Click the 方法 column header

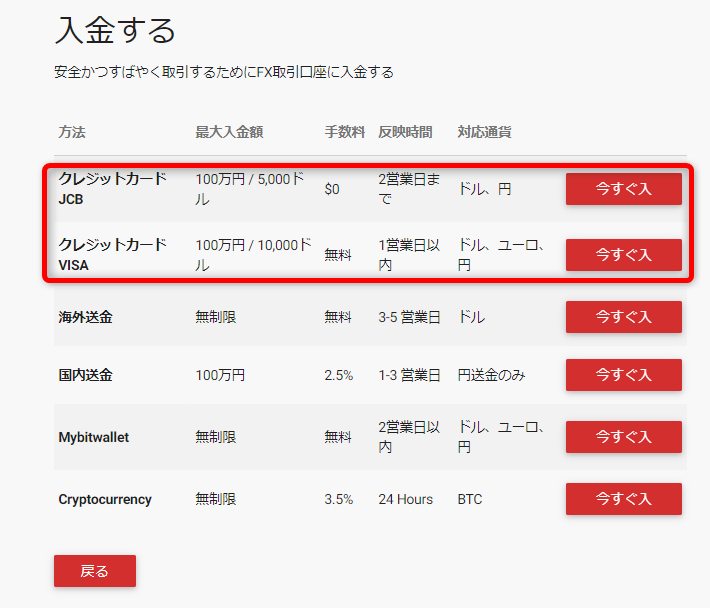click(x=72, y=133)
